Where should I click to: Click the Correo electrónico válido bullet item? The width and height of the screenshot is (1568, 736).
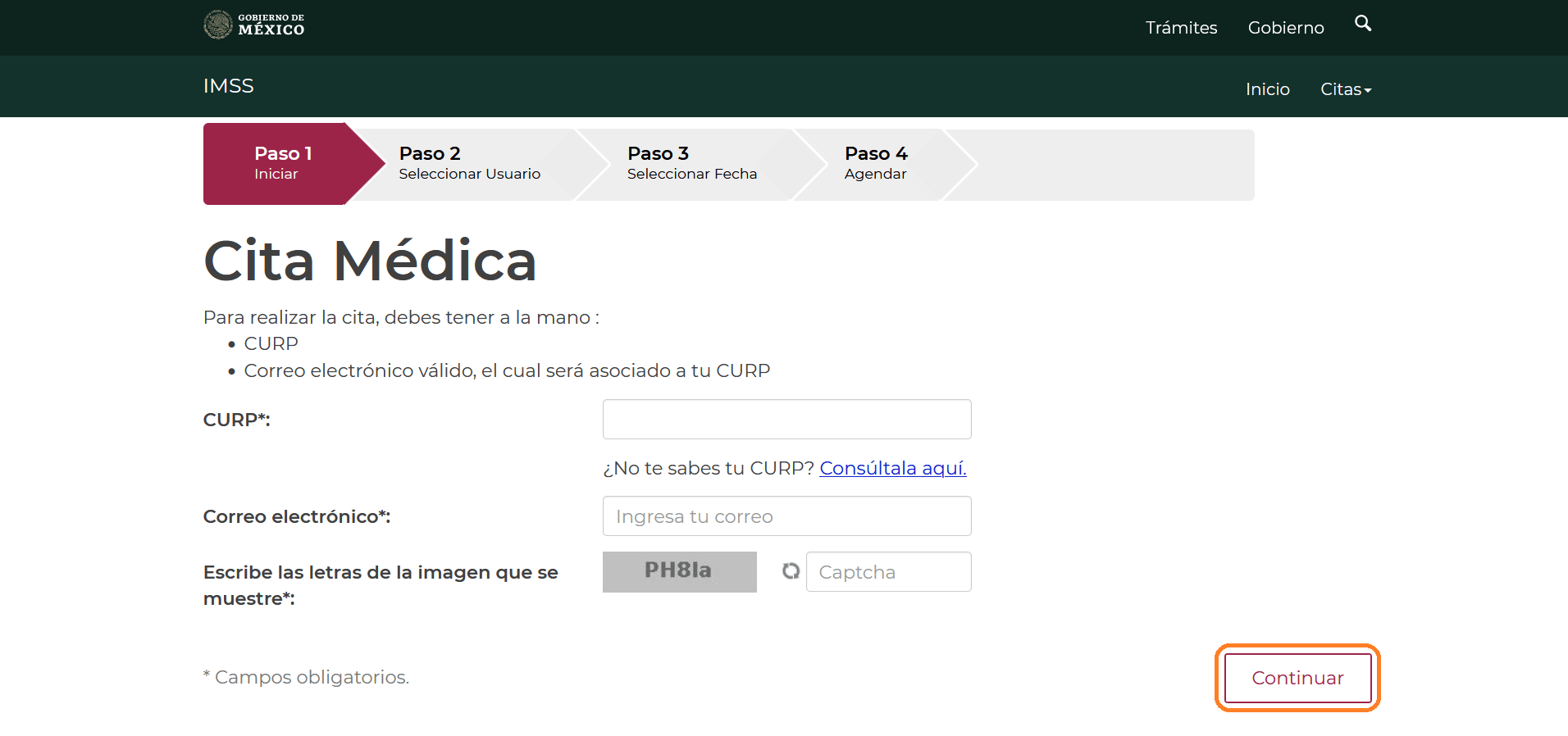(x=507, y=370)
